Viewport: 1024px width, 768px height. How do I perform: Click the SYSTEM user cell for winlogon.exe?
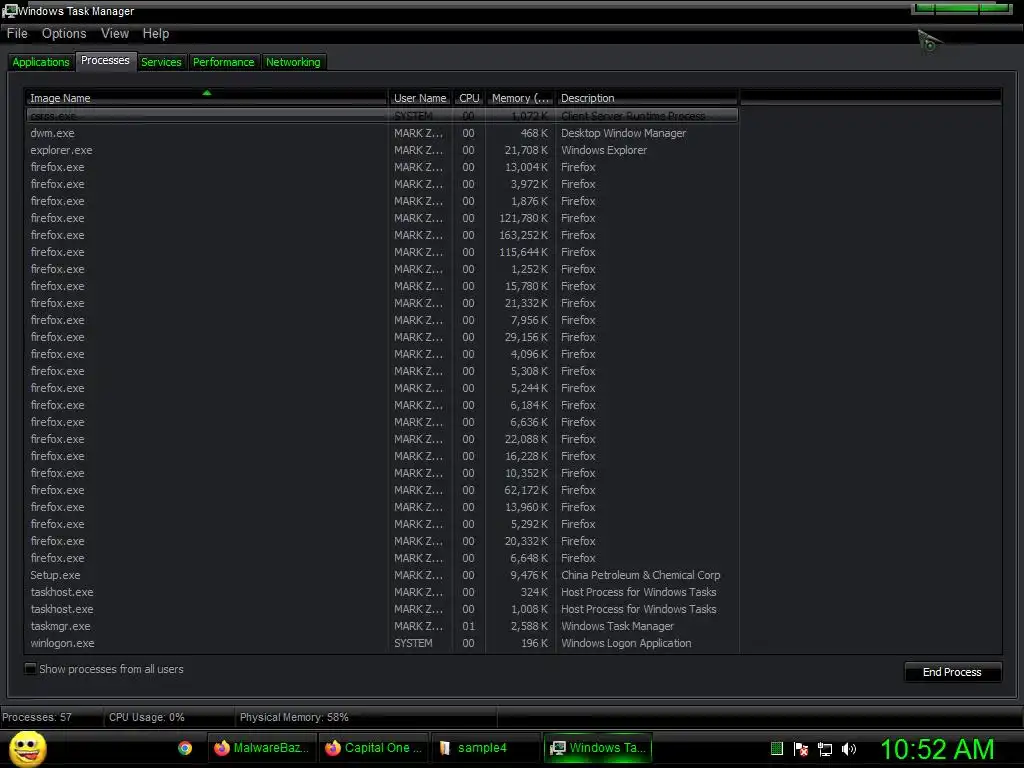(x=413, y=643)
